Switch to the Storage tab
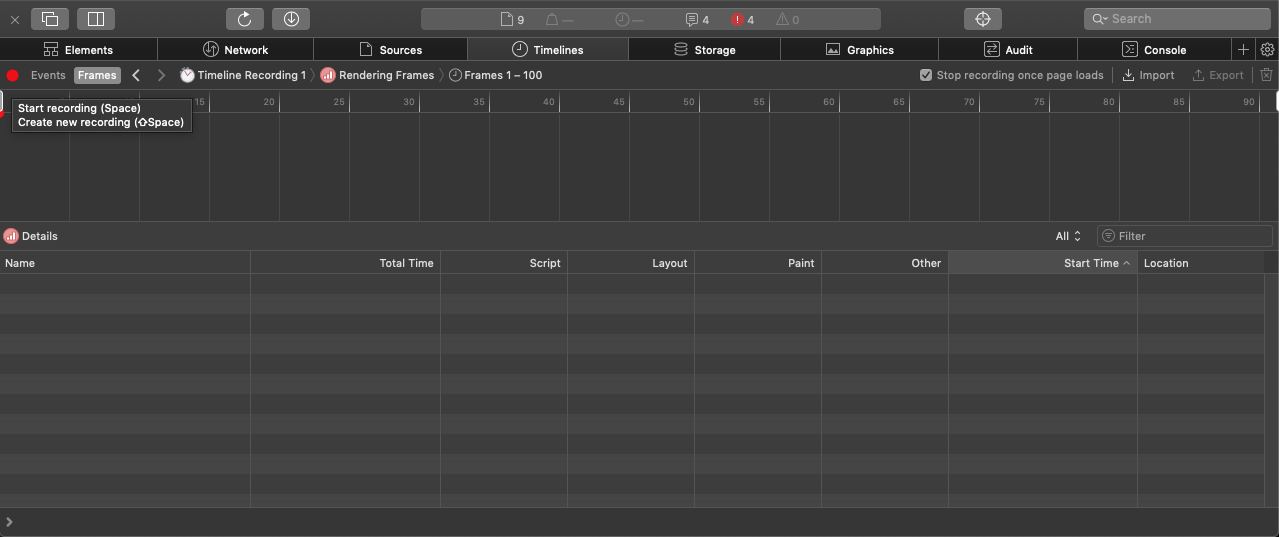This screenshot has width=1279, height=537. point(705,50)
